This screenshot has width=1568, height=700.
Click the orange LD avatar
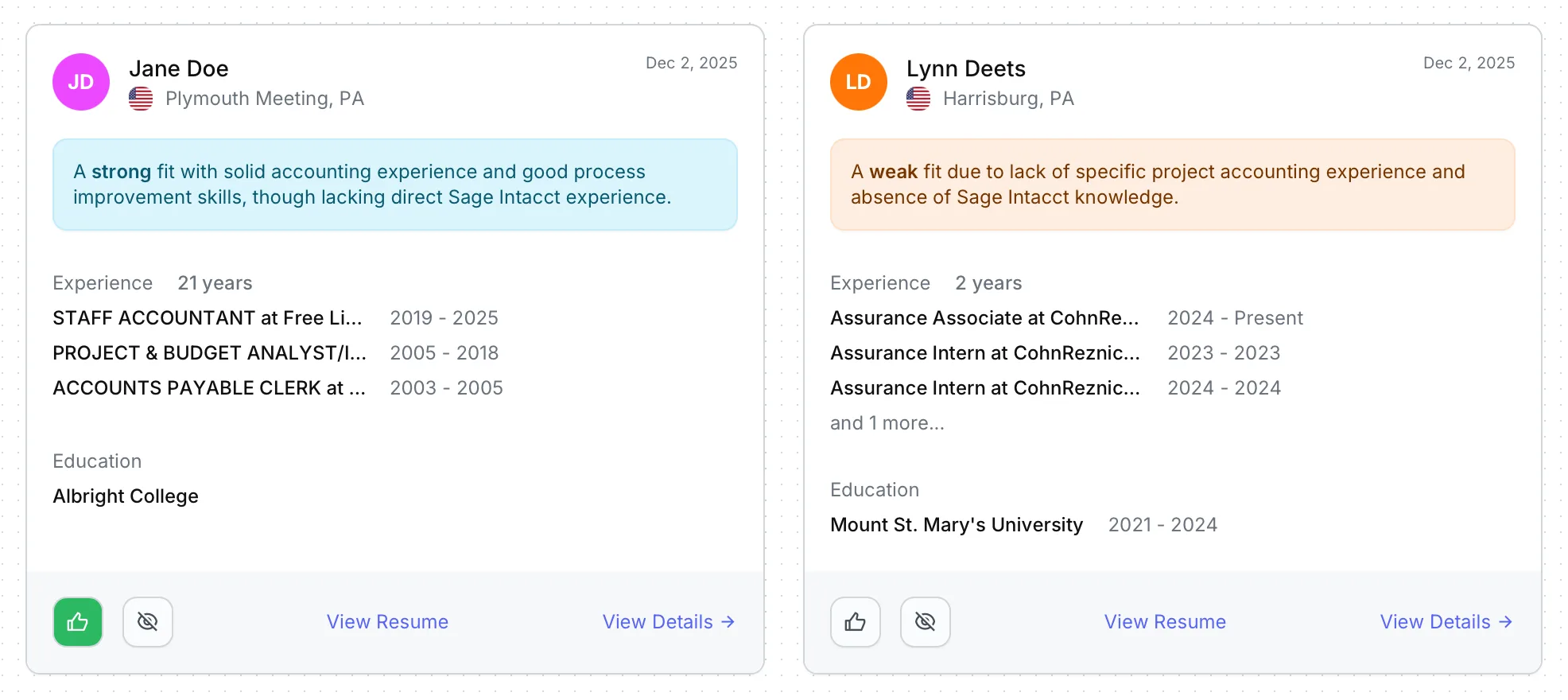point(859,82)
